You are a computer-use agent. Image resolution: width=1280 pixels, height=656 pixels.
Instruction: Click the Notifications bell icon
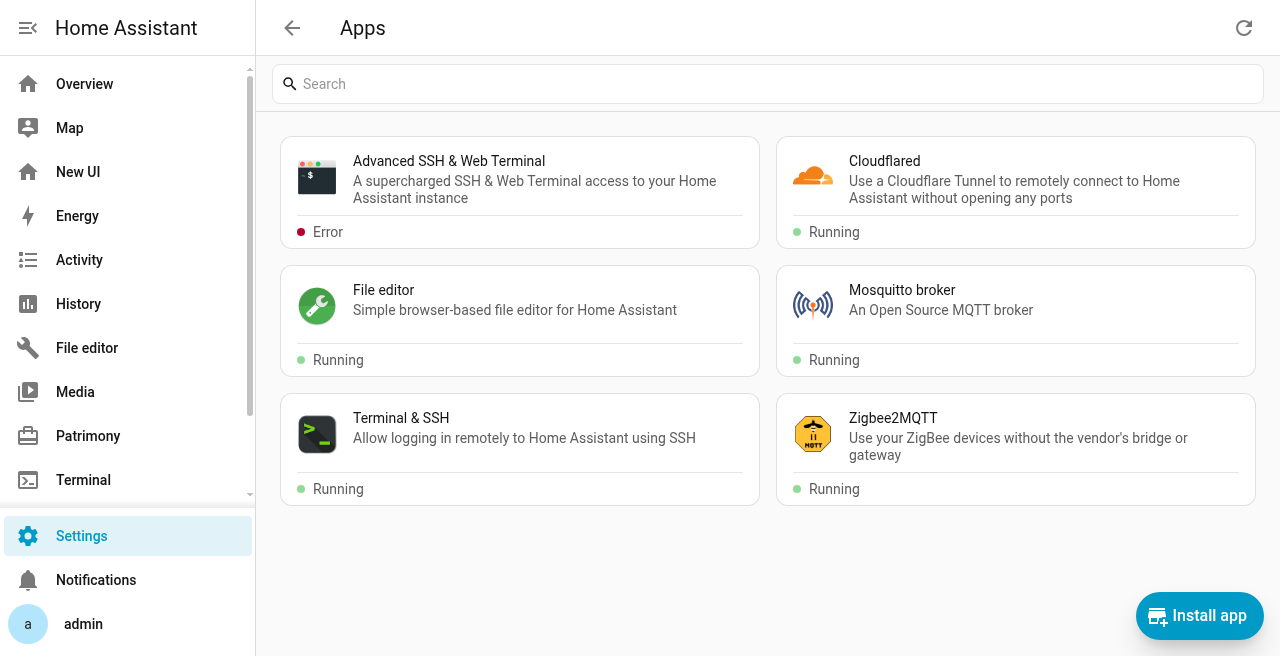28,580
